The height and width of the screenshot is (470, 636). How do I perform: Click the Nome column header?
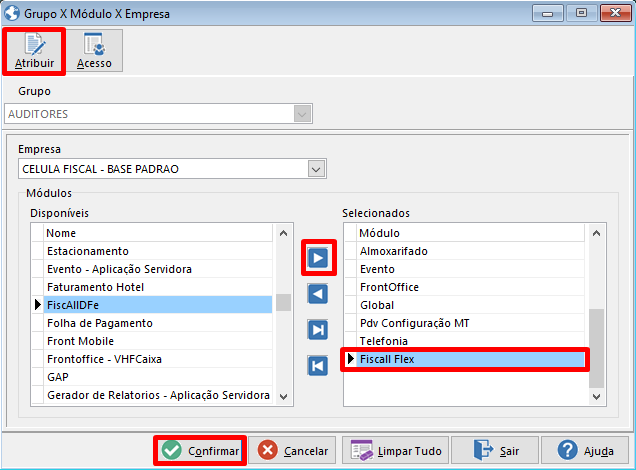pyautogui.click(x=158, y=233)
